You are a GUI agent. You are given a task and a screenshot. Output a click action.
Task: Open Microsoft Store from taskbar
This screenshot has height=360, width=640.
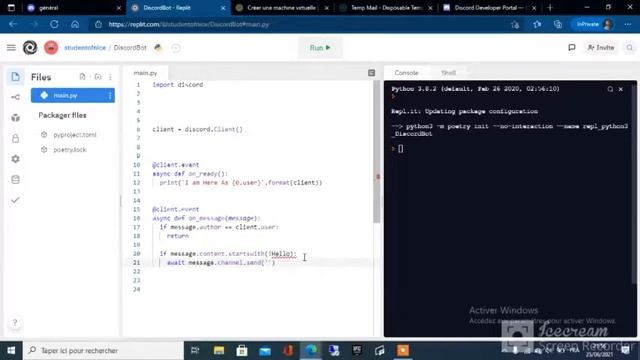point(242,351)
